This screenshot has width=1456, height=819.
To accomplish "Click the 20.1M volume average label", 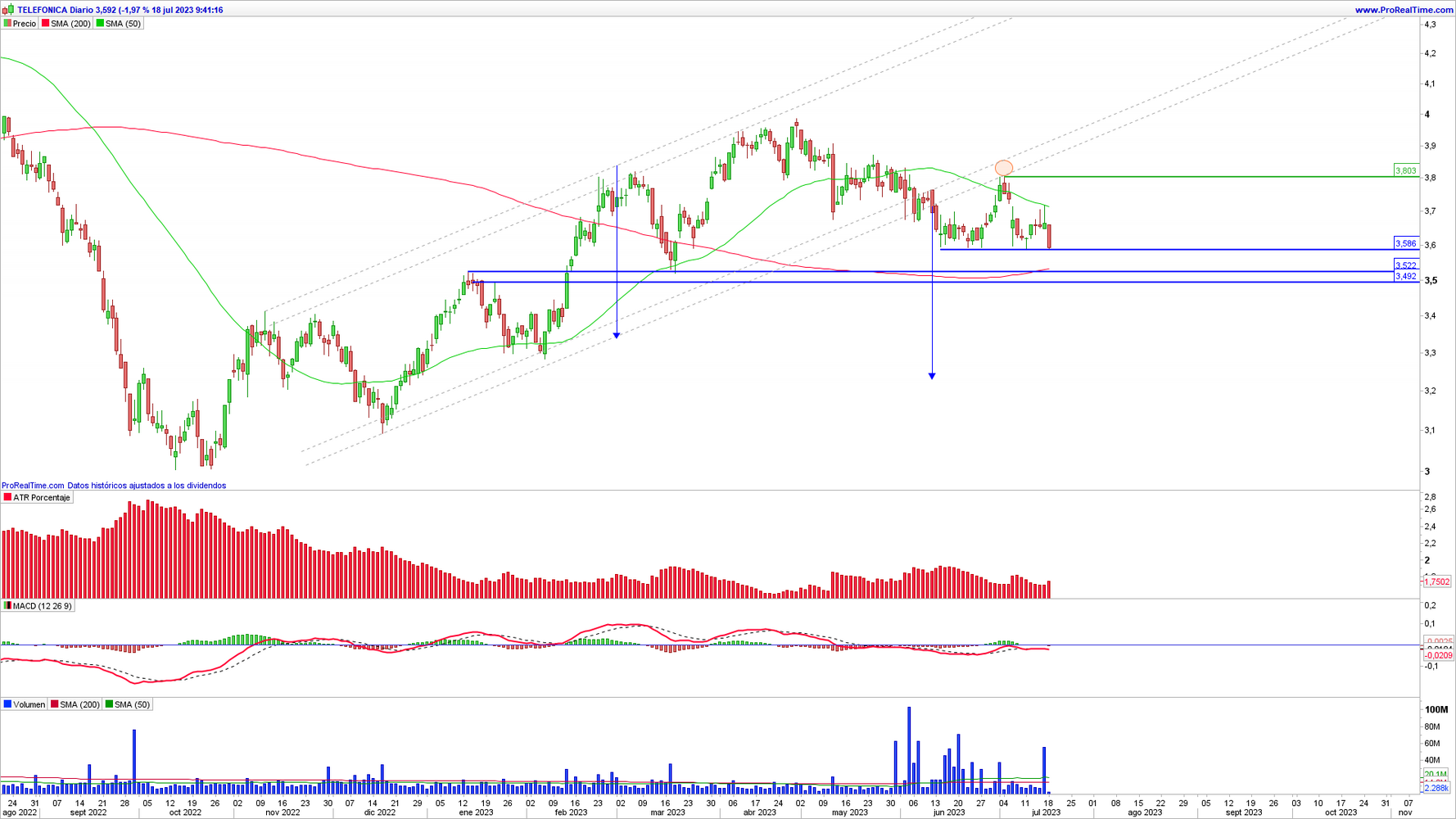I will 1436,774.
